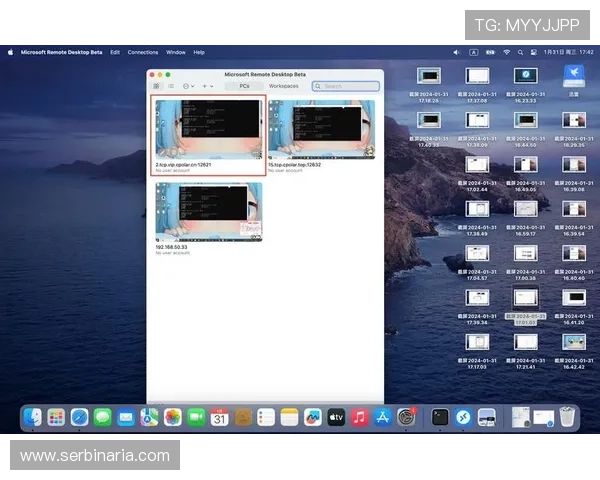
Task: Open Terminal from the Dock
Action: tap(440, 417)
